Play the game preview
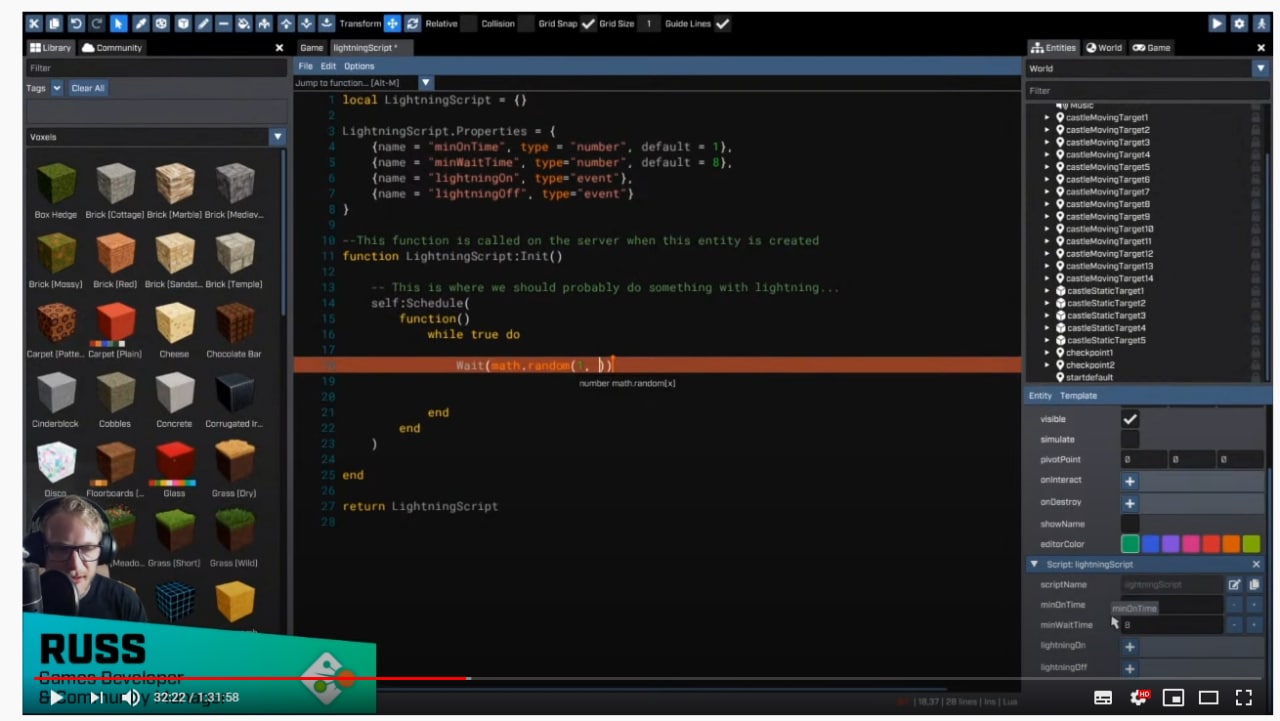1280x721 pixels. point(1217,23)
